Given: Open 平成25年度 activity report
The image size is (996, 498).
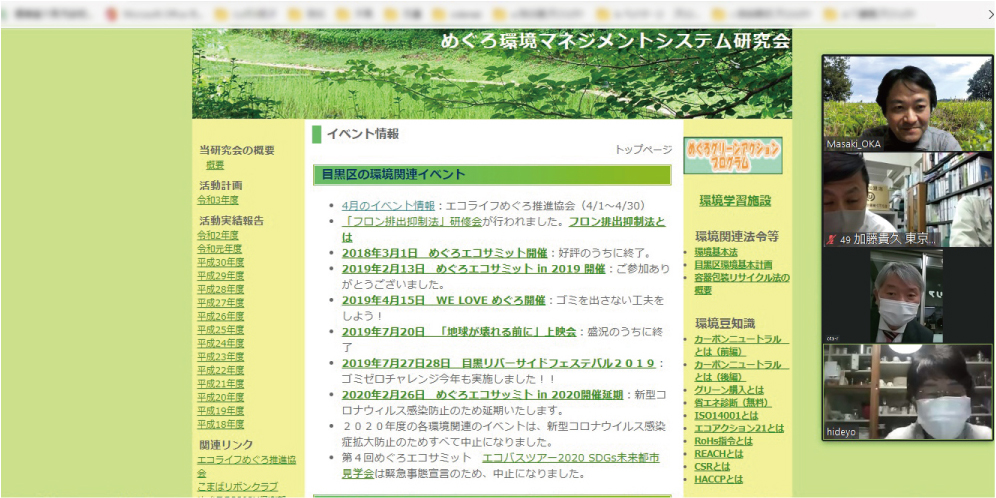Looking at the screenshot, I should 220,330.
